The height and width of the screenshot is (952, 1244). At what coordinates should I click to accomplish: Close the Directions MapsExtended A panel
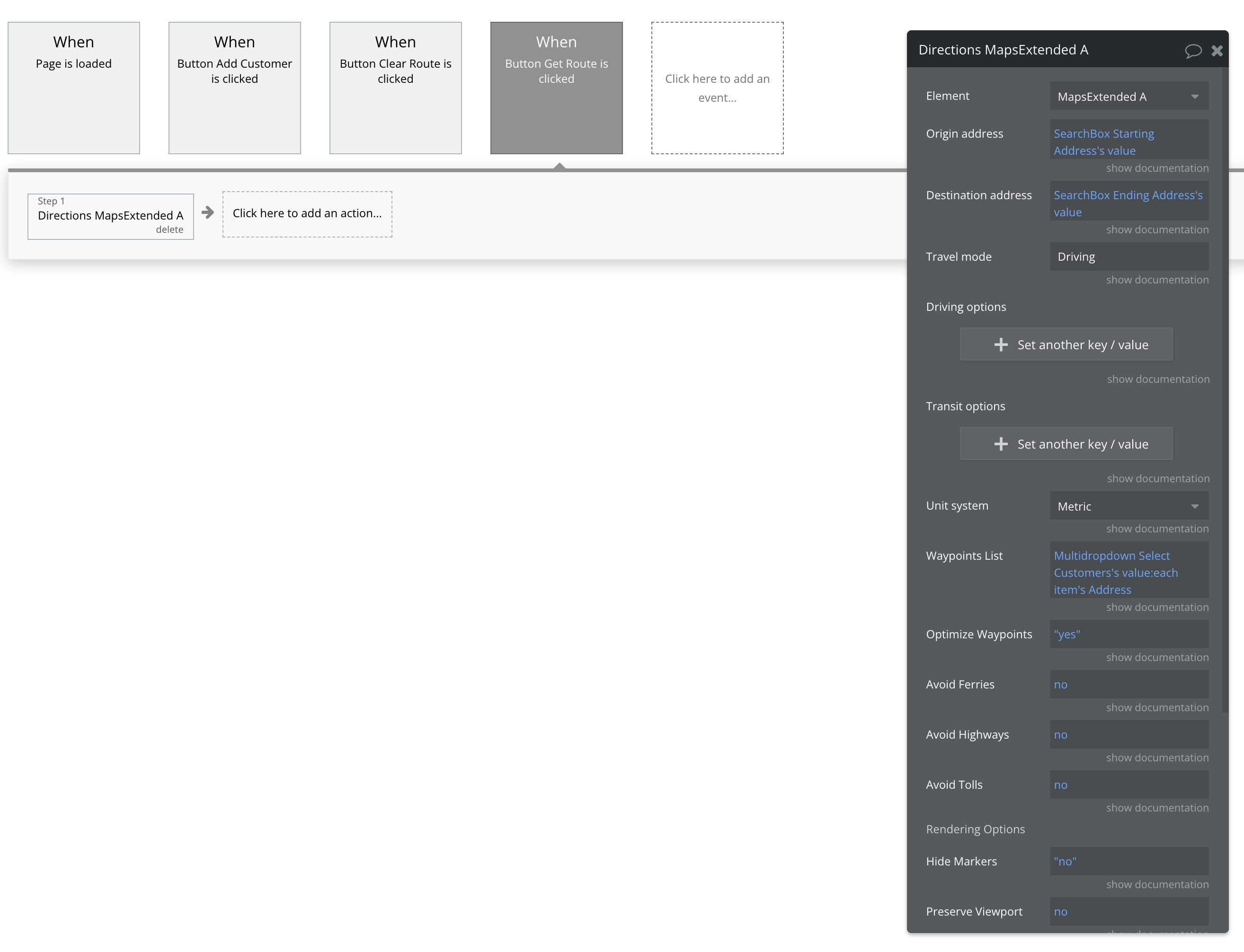(1217, 51)
